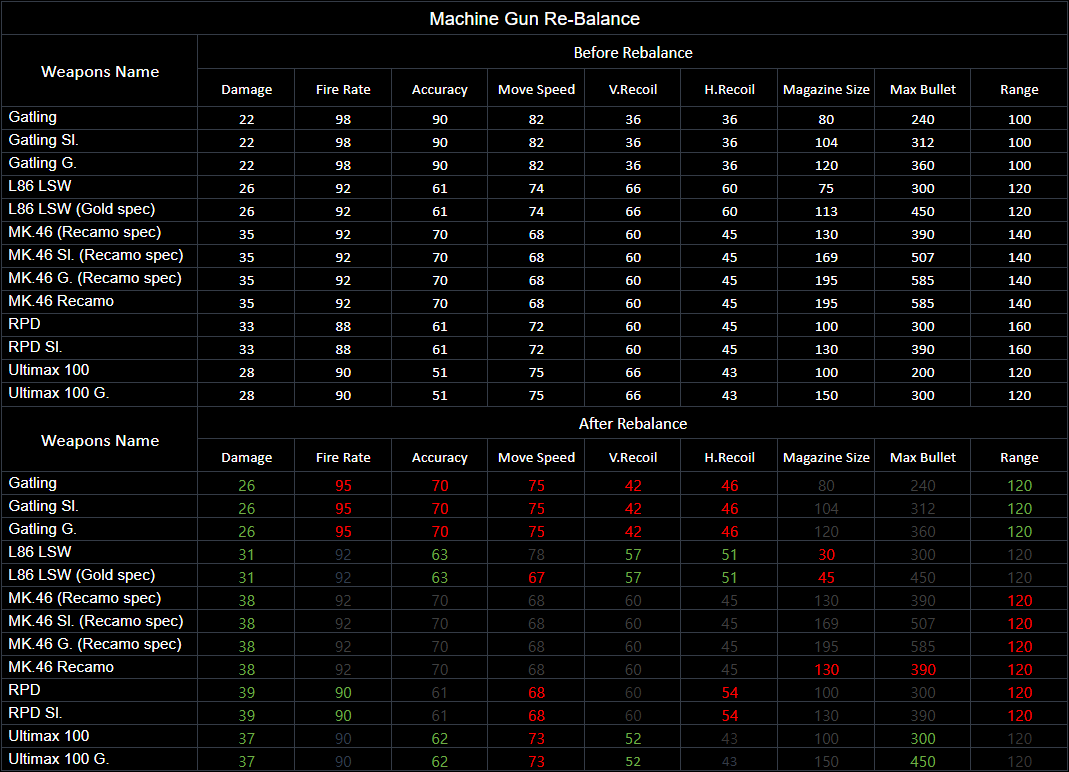1069x772 pixels.
Task: Click green 90 Fire Rate for RPD Sl.
Action: (x=343, y=716)
